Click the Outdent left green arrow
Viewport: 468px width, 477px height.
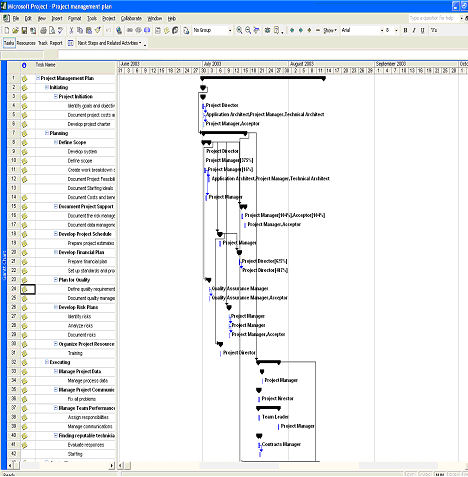292,30
